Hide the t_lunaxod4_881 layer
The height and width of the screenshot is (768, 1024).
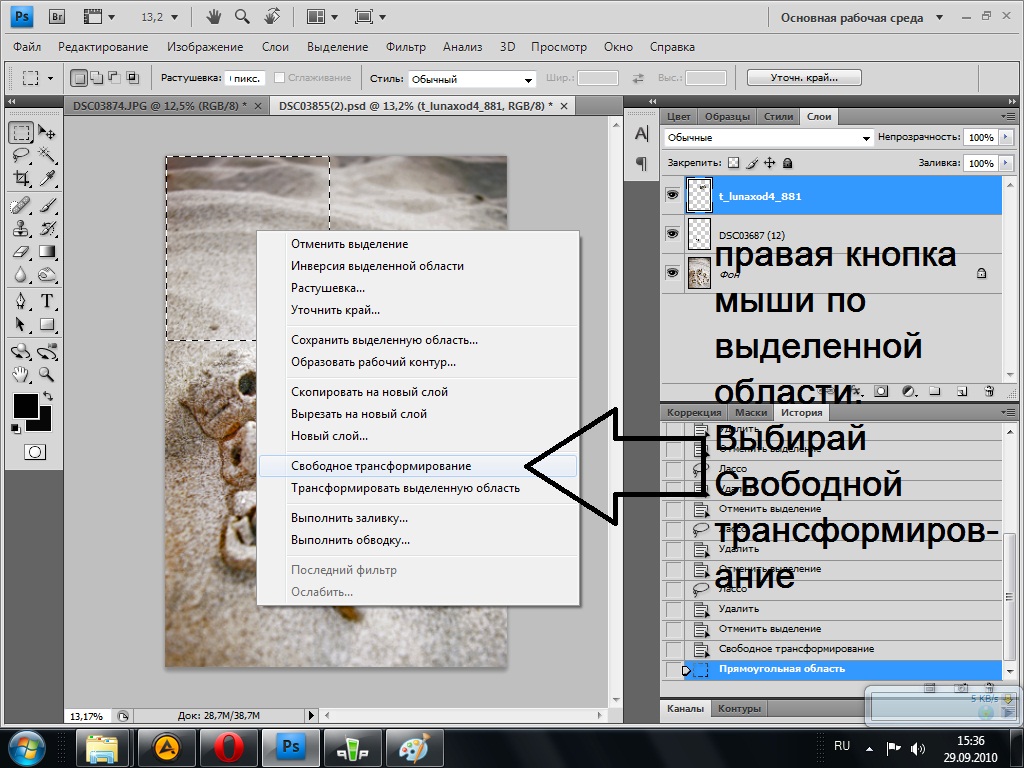[672, 196]
